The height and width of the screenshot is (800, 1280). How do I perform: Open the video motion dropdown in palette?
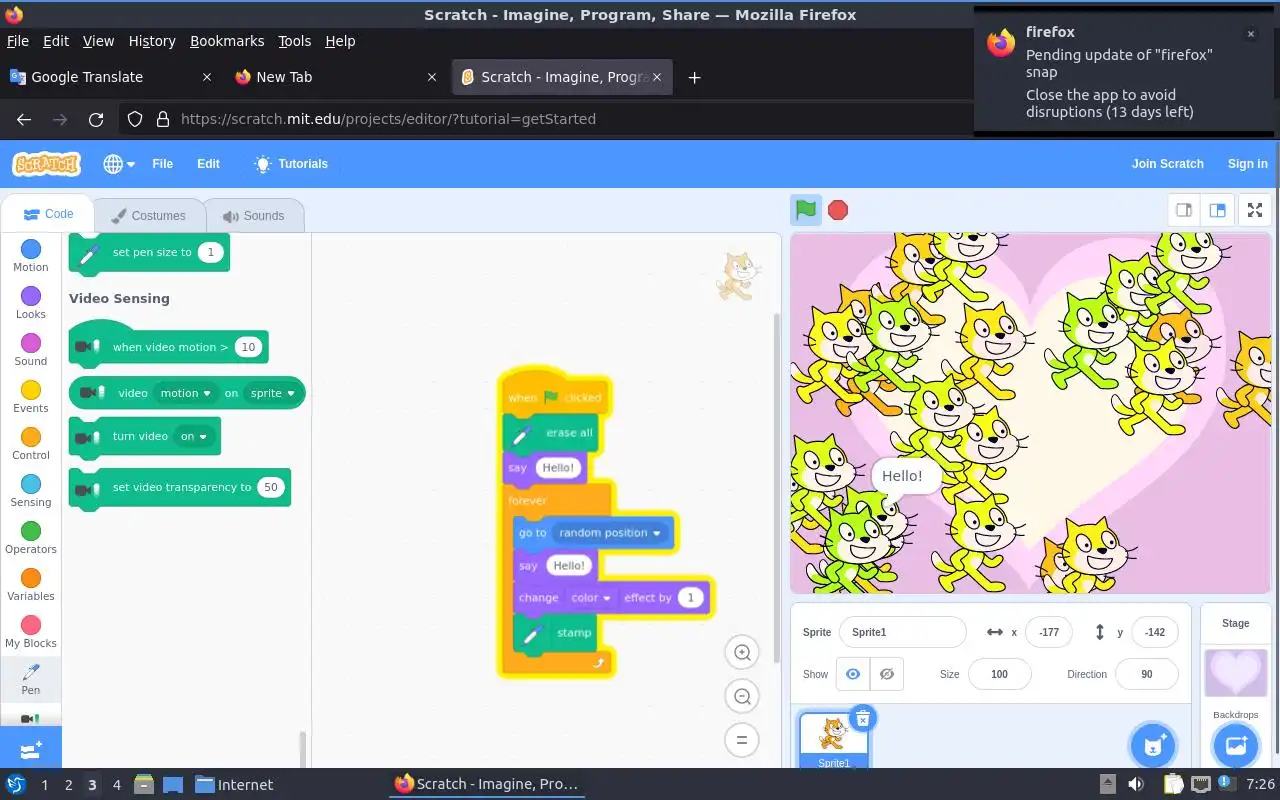(188, 393)
